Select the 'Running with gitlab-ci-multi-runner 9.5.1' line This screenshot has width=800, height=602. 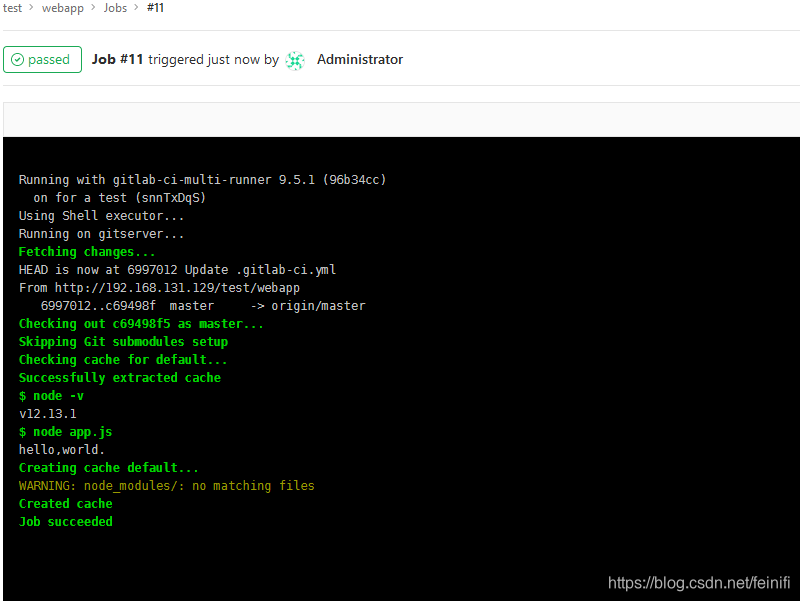pyautogui.click(x=203, y=180)
